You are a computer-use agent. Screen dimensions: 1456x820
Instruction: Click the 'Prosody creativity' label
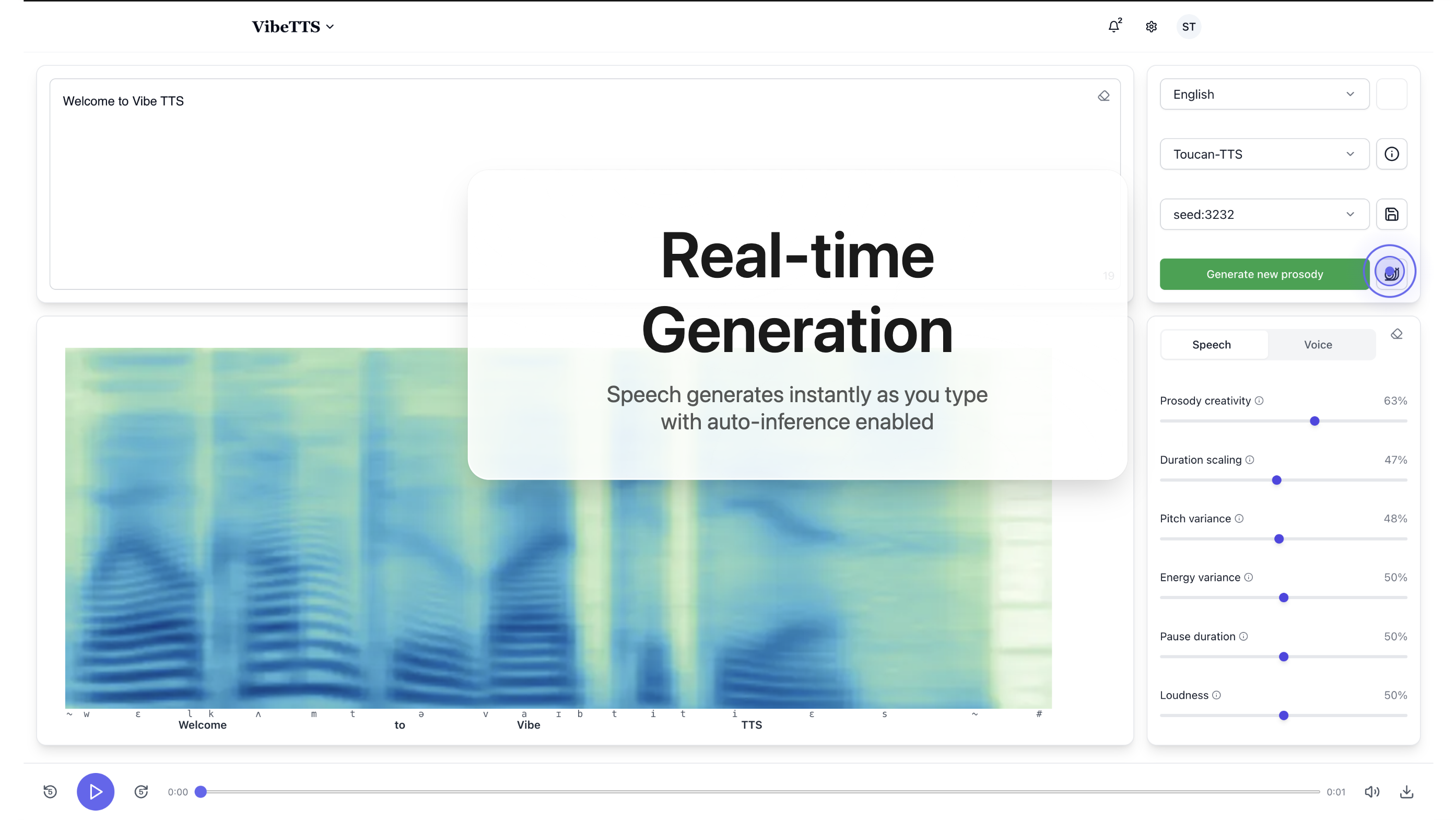coord(1205,401)
